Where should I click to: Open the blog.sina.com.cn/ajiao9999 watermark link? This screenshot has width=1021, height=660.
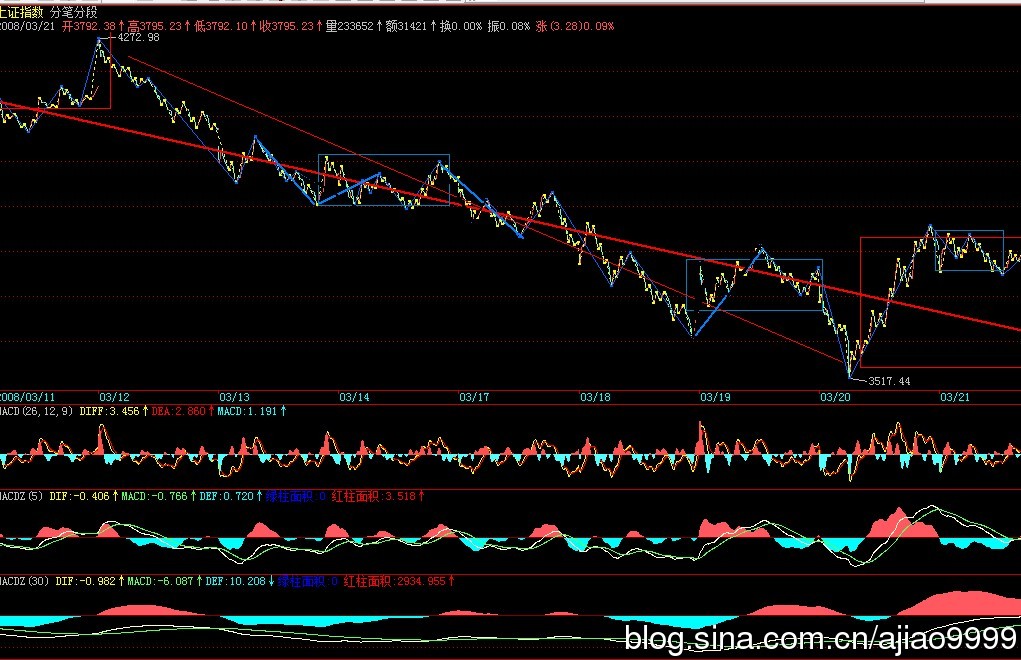tap(820, 637)
